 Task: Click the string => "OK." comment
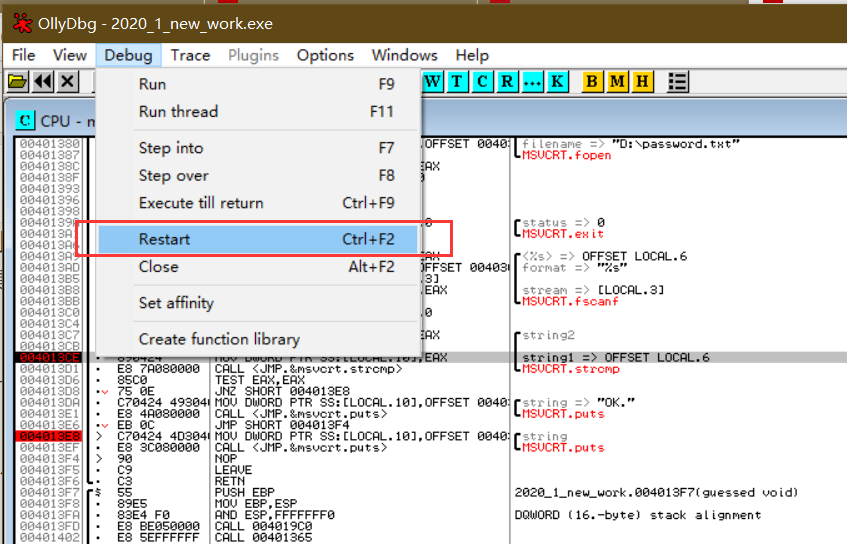(578, 402)
